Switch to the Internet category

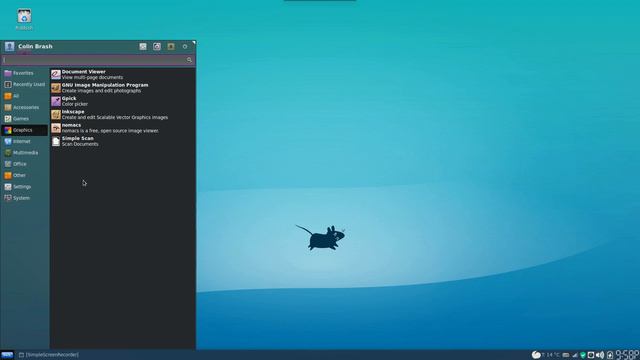[x=24, y=141]
